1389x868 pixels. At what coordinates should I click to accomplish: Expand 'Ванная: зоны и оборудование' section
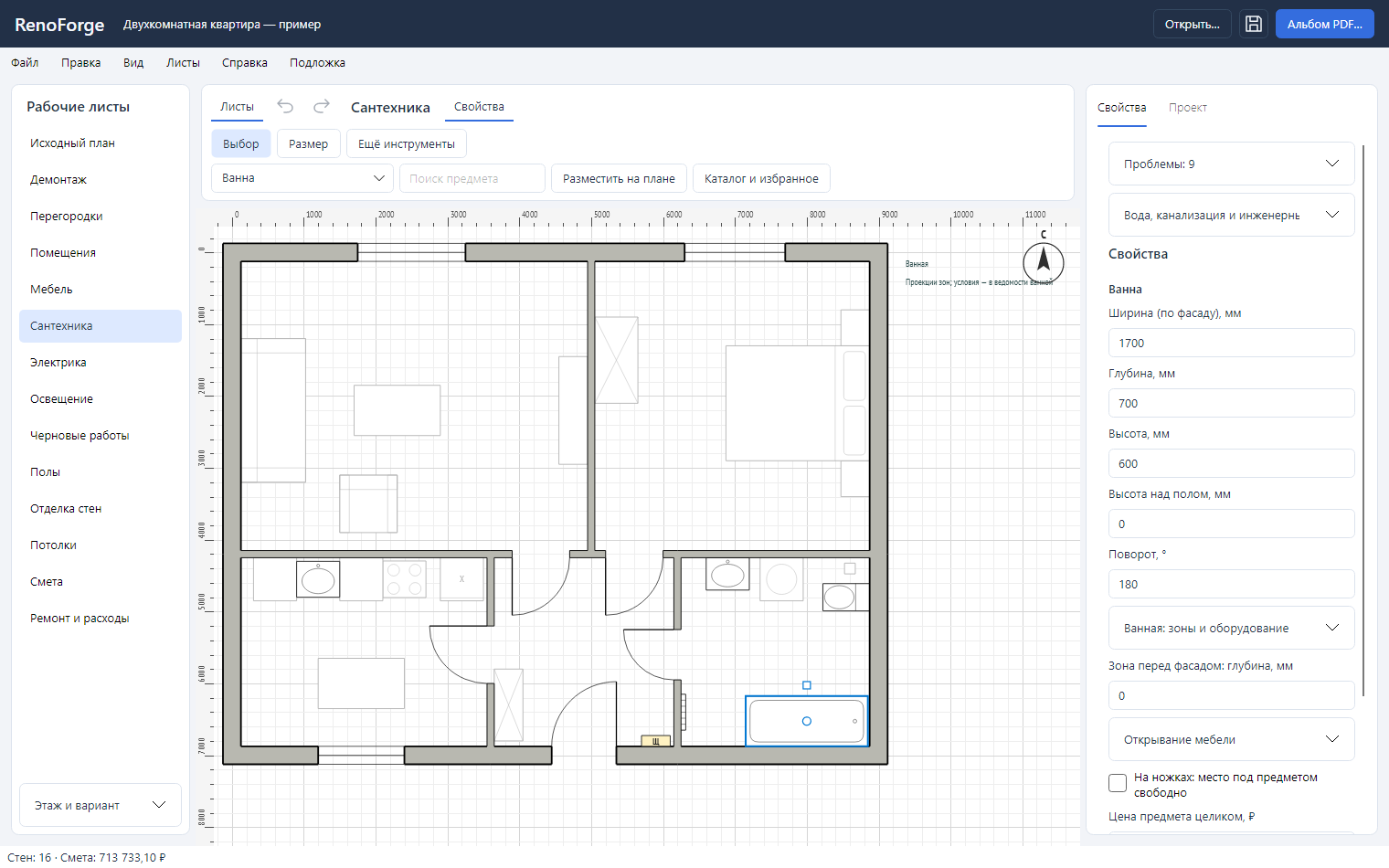[1231, 628]
